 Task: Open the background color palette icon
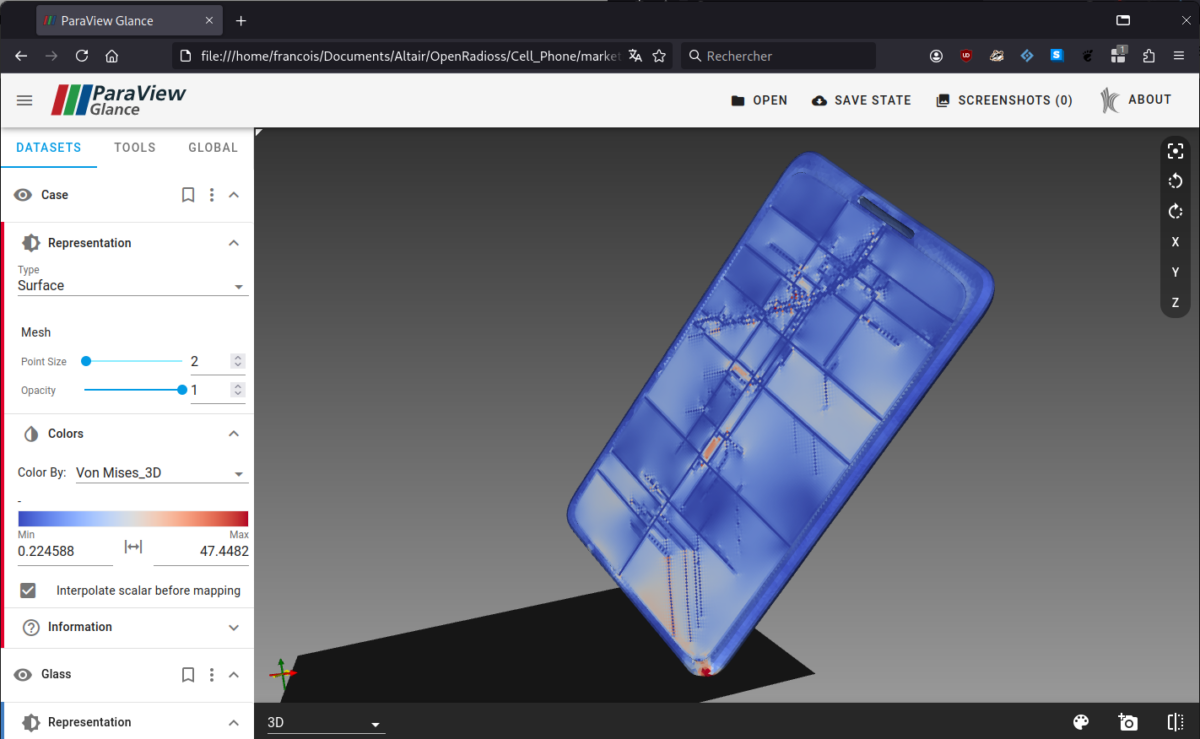[1081, 721]
